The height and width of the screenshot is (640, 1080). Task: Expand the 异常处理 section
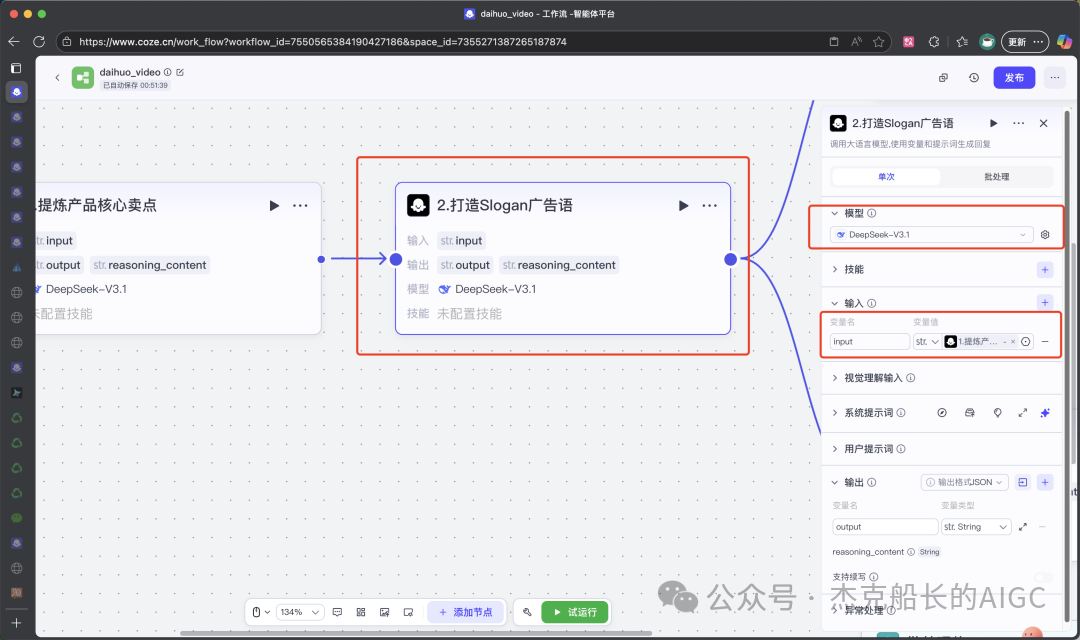tap(835, 610)
